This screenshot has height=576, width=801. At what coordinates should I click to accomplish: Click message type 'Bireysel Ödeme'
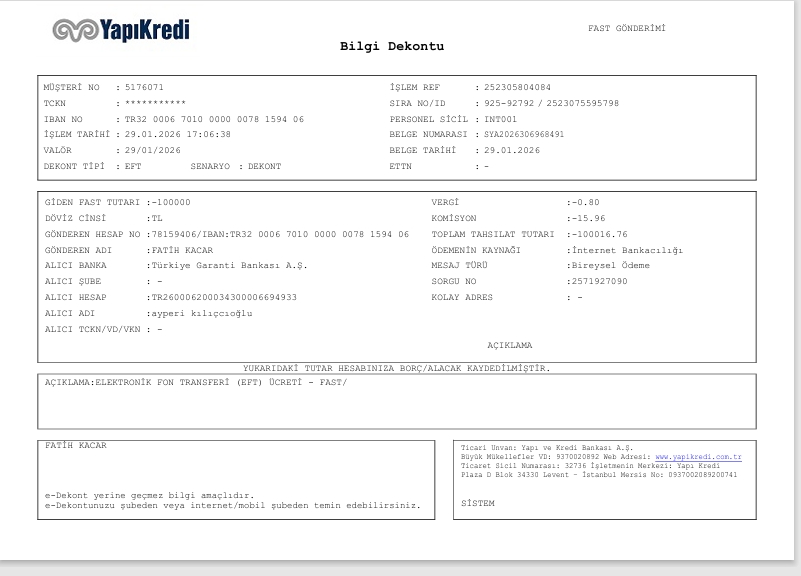(x=610, y=266)
